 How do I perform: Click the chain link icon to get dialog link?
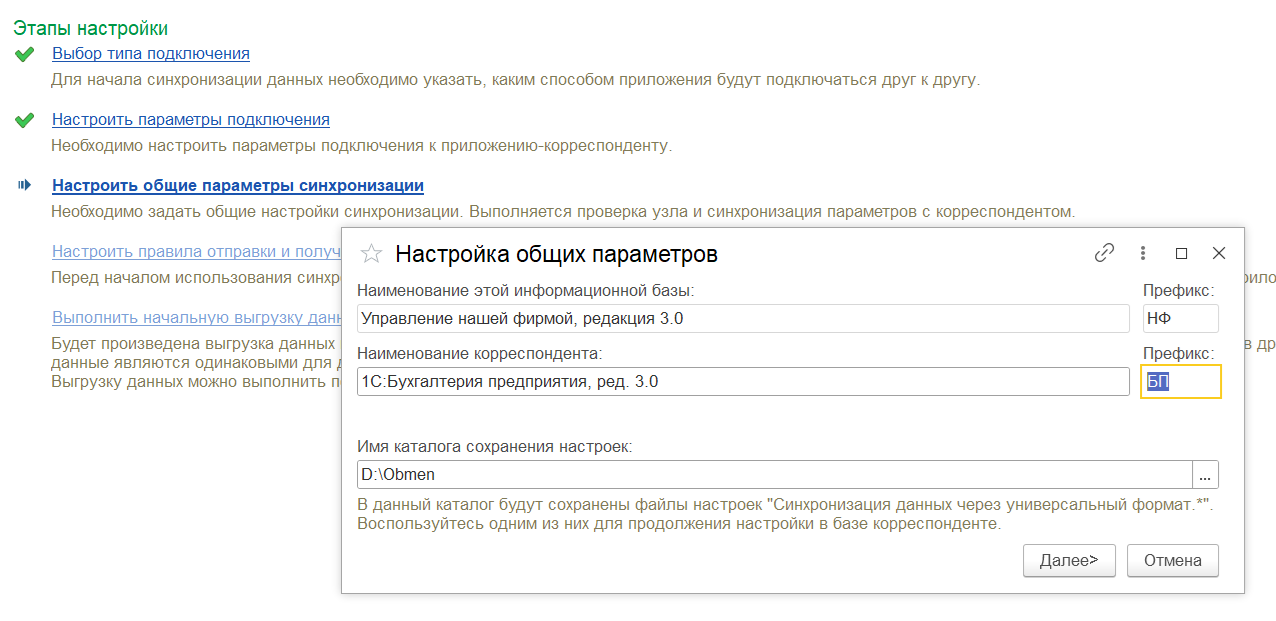click(x=1104, y=253)
